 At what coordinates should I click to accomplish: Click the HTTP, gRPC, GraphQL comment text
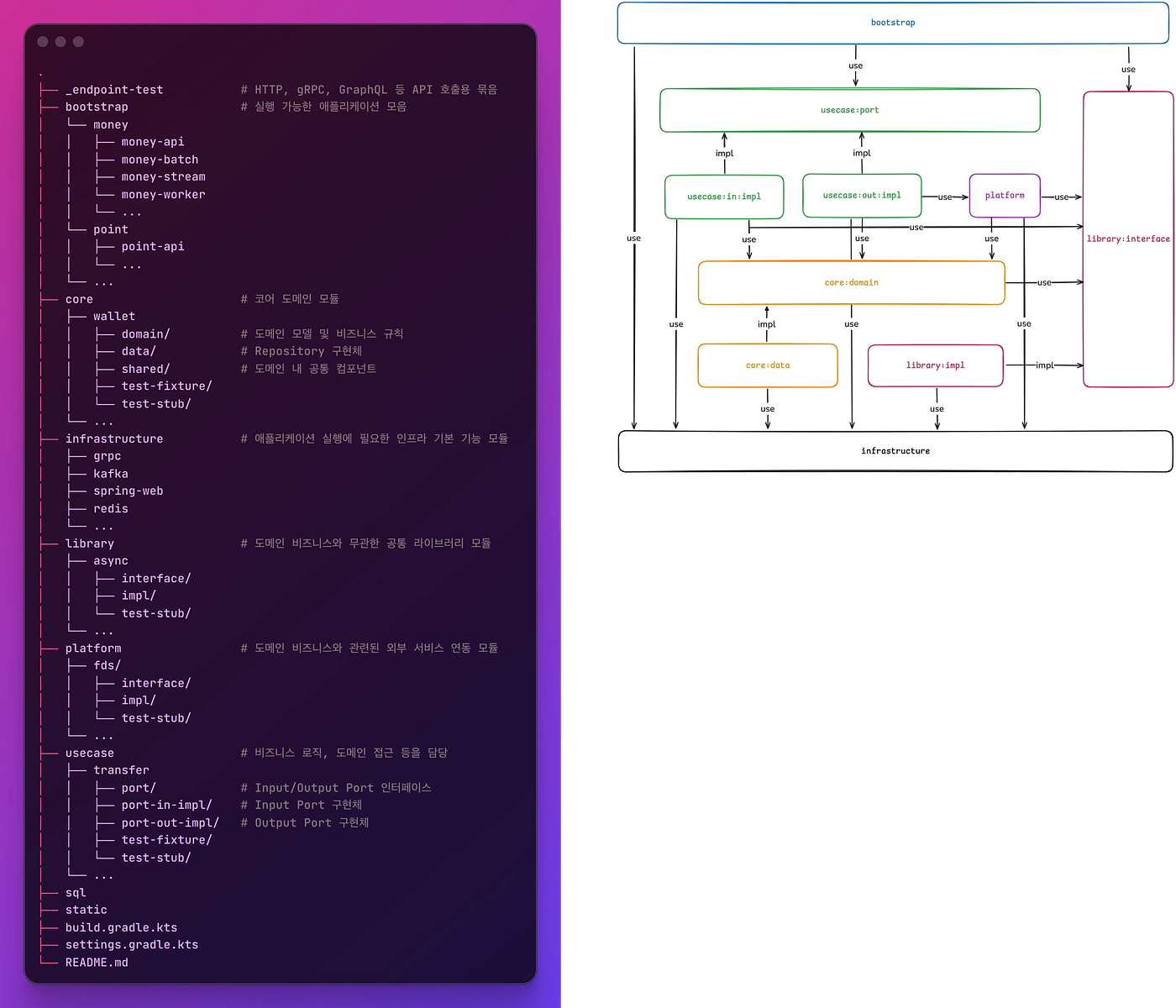(369, 90)
